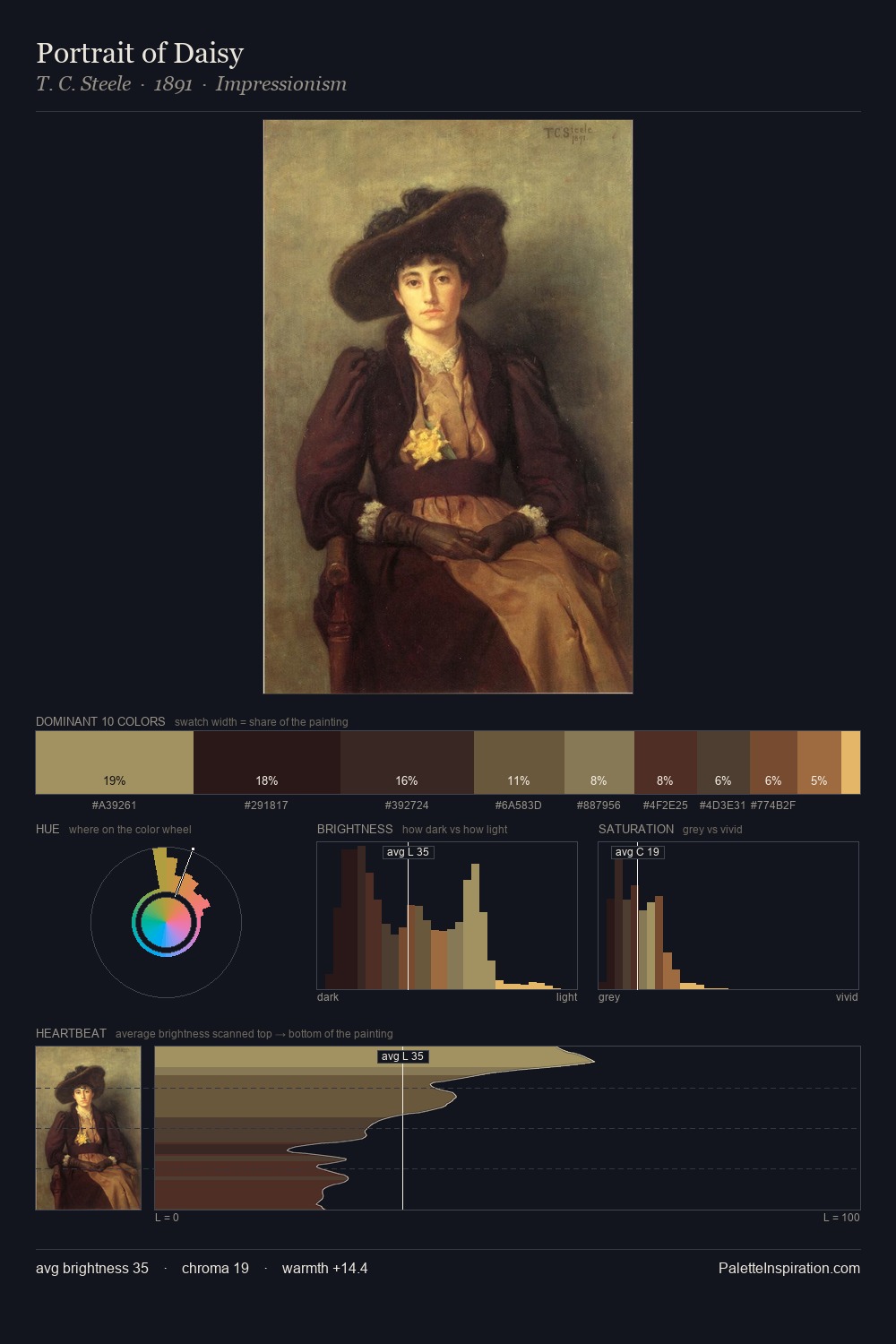Viewport: 896px width, 1344px height.
Task: Click the main Portrait of Daisy painting
Action: pos(448,407)
